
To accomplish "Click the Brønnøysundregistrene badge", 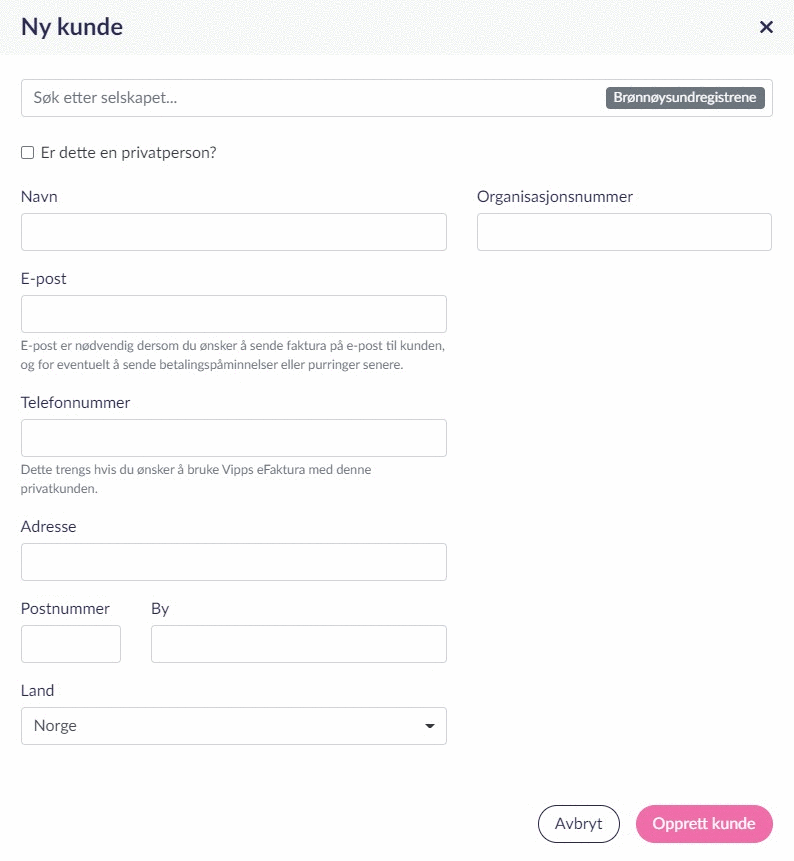I will pyautogui.click(x=685, y=98).
